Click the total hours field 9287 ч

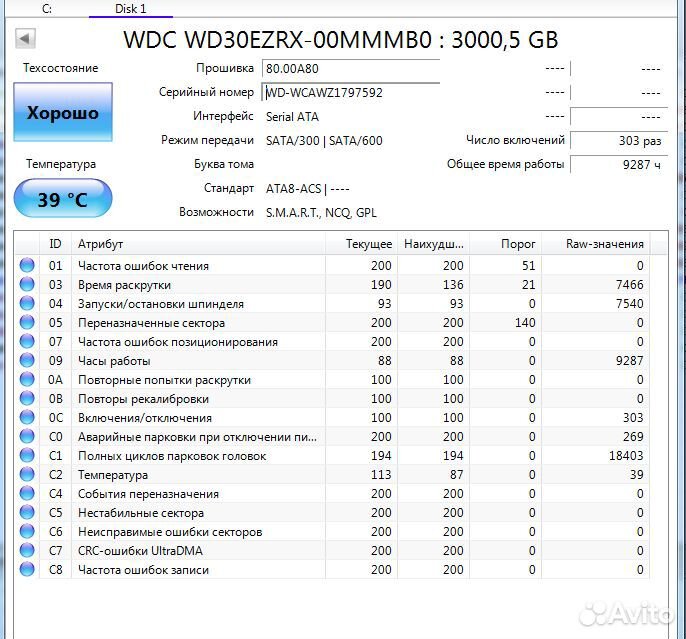click(x=619, y=164)
